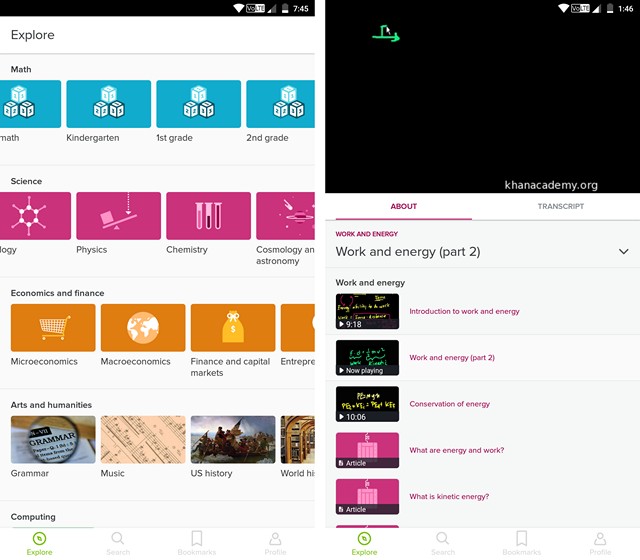Image resolution: width=640 pixels, height=560 pixels.
Task: Open Introduction to work and energy link
Action: click(464, 311)
